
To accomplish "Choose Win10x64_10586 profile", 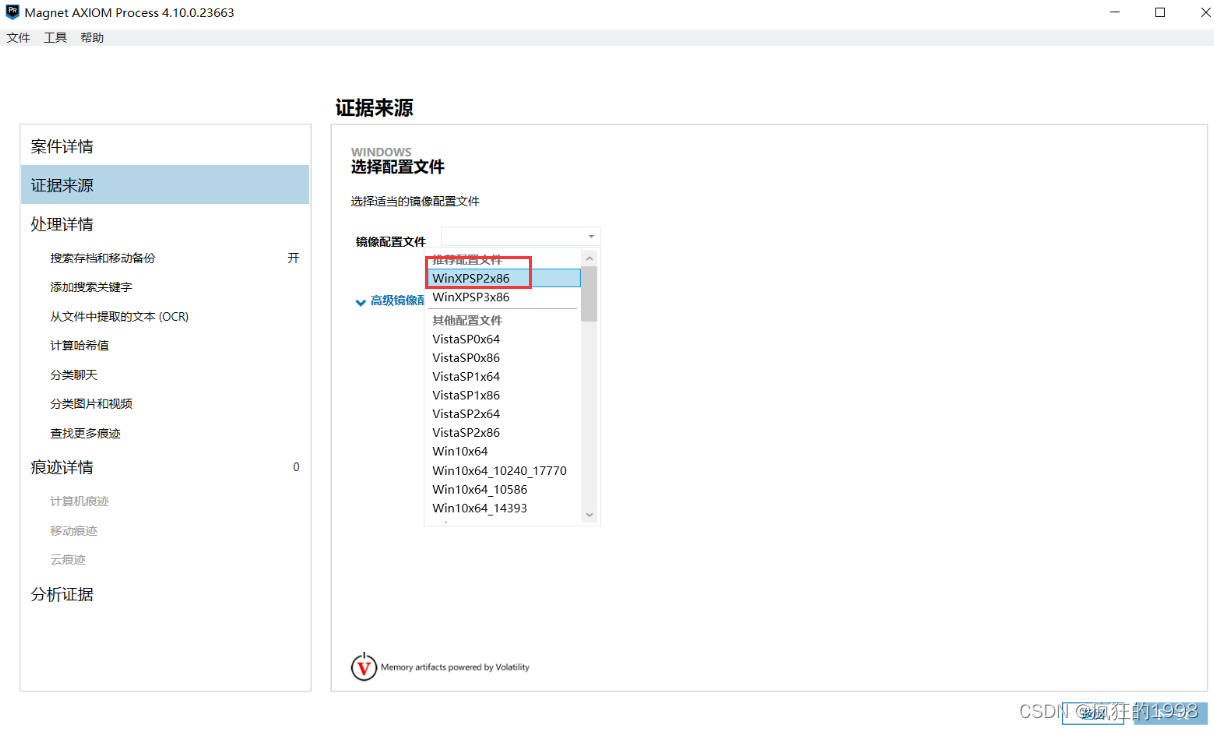I will 503,489.
